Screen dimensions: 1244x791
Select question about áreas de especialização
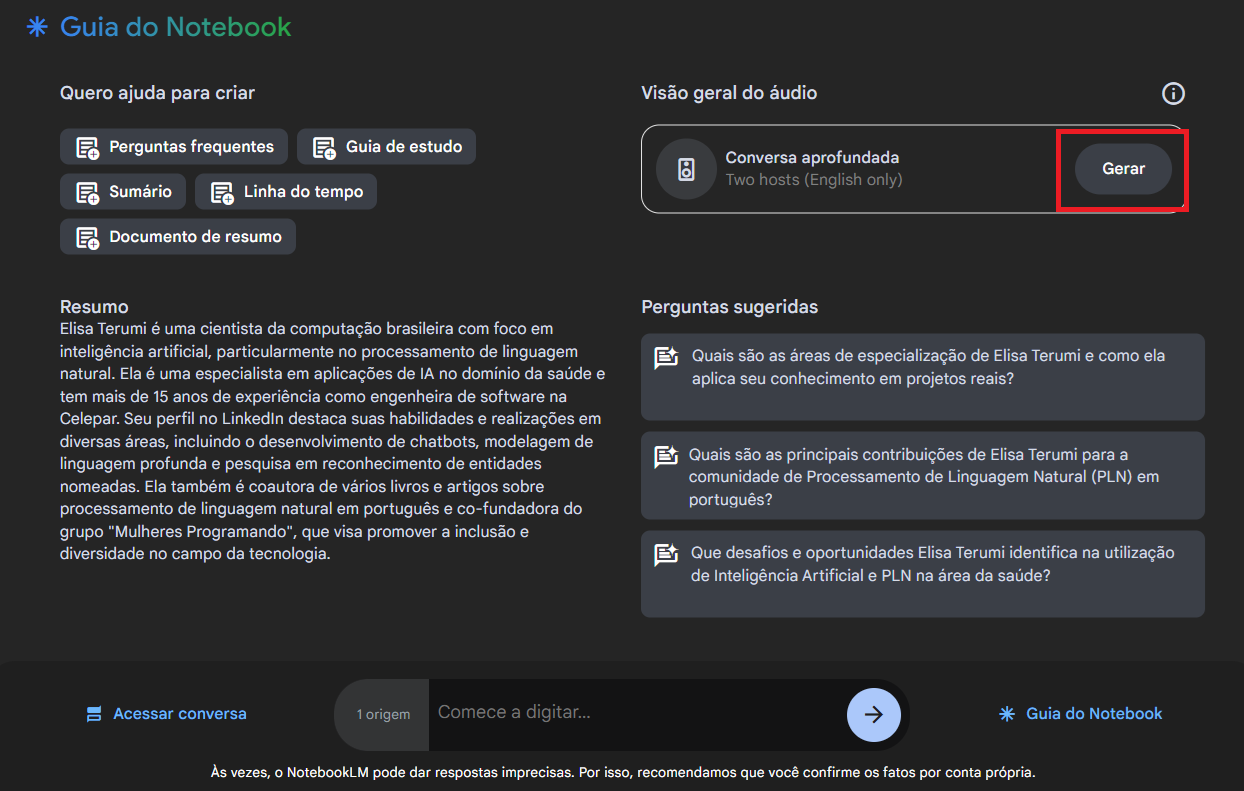(x=923, y=376)
